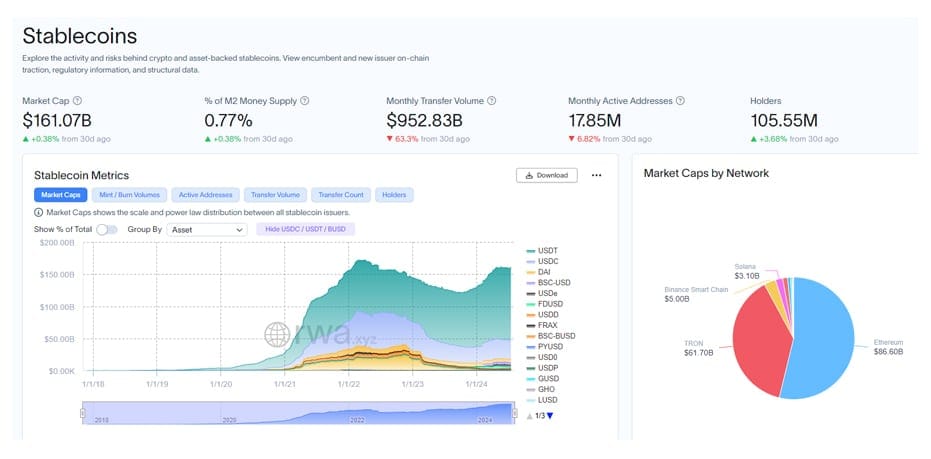Click the help icon beside Monthly Active Addresses
931x459 pixels.
point(681,101)
